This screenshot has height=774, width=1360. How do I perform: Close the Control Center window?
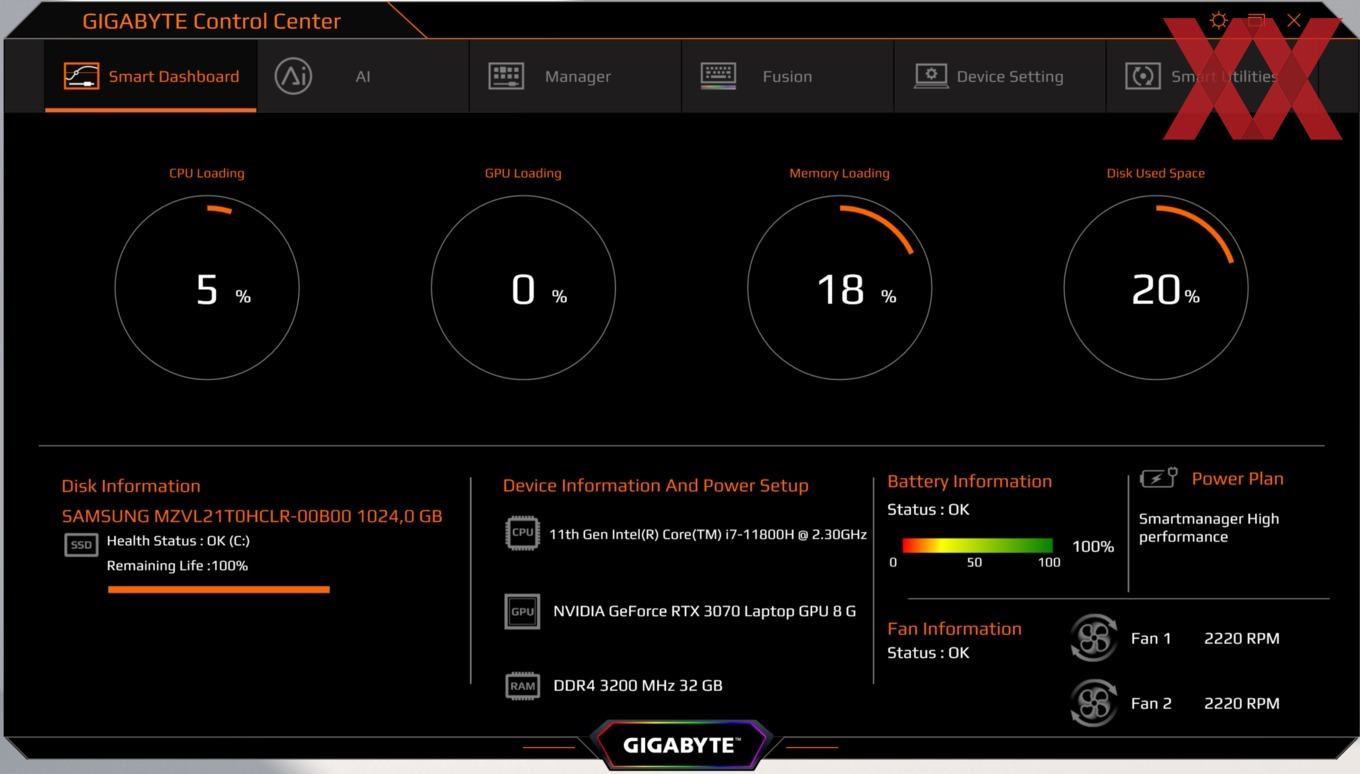[x=1294, y=20]
